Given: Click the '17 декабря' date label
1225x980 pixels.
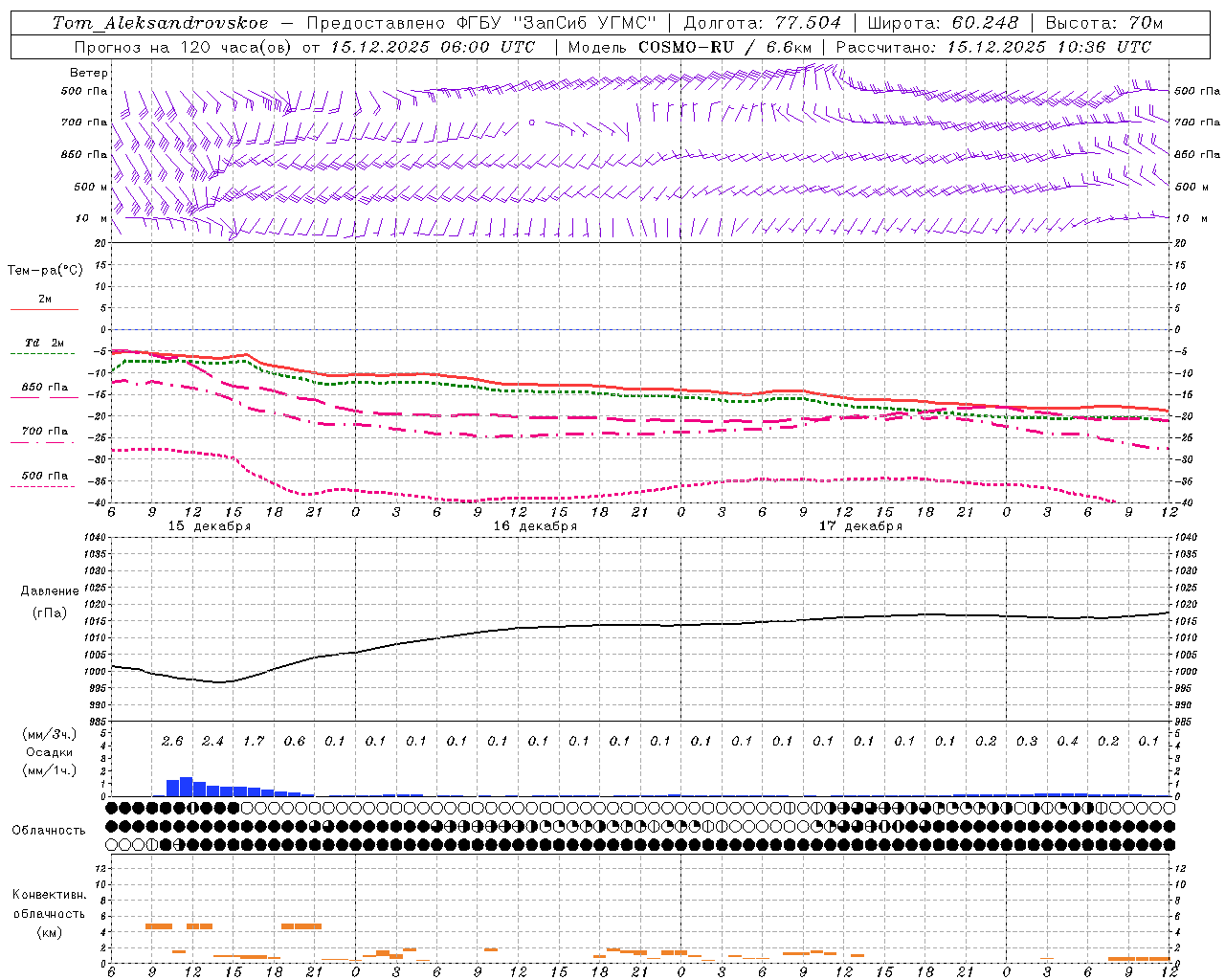Looking at the screenshot, I should [860, 526].
